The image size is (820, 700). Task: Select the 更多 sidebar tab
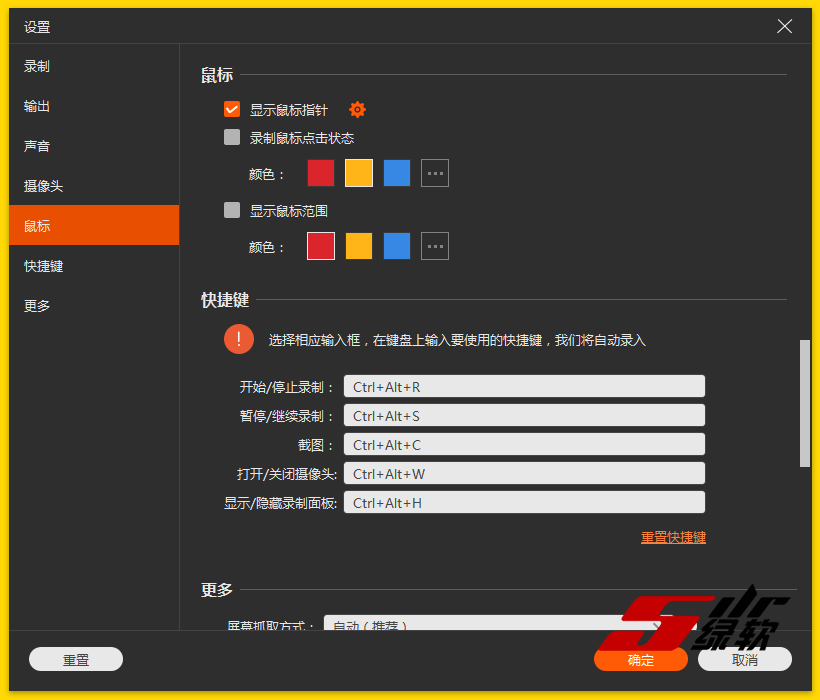coord(37,306)
